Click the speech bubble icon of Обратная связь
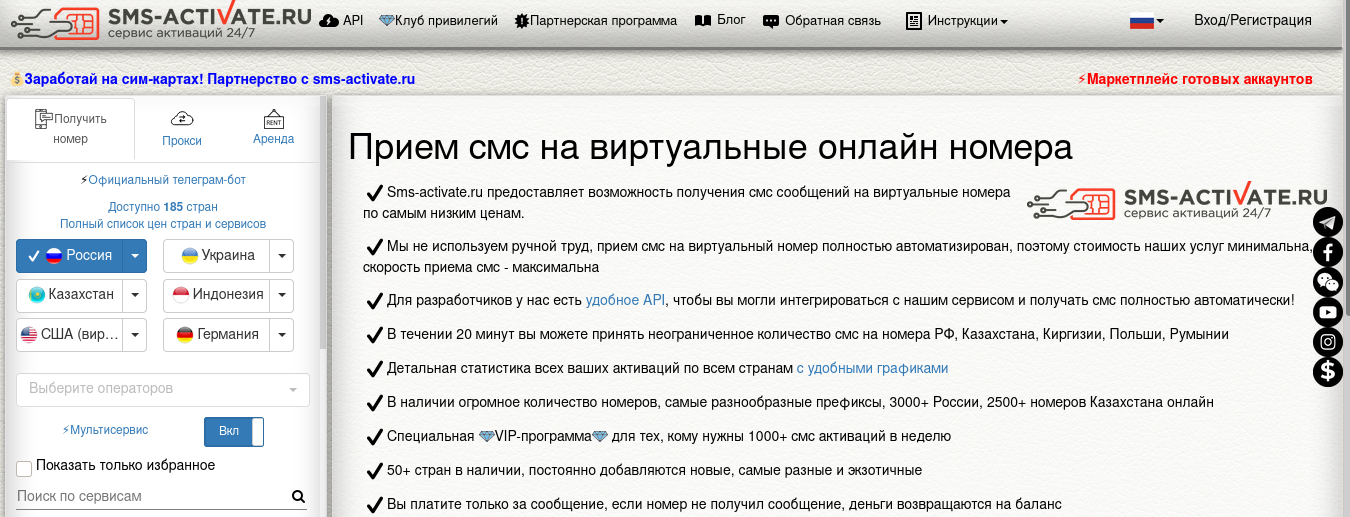 (770, 21)
